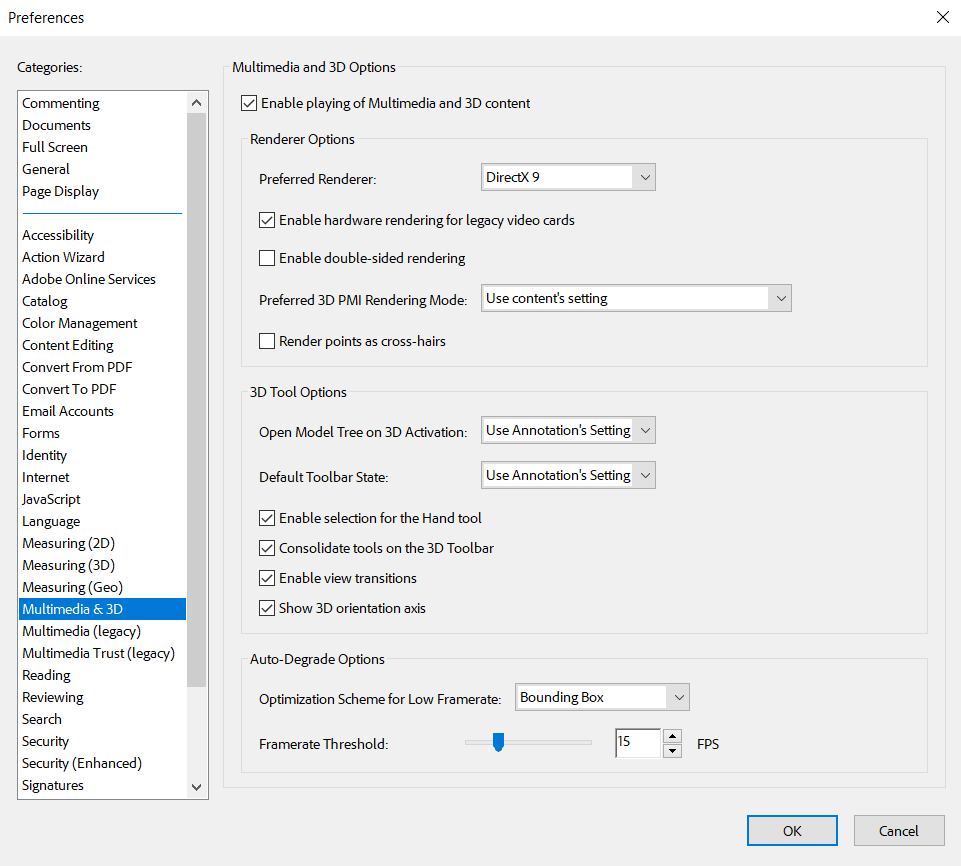
Task: Click the categories list scrollbar down arrow
Action: pyautogui.click(x=196, y=788)
